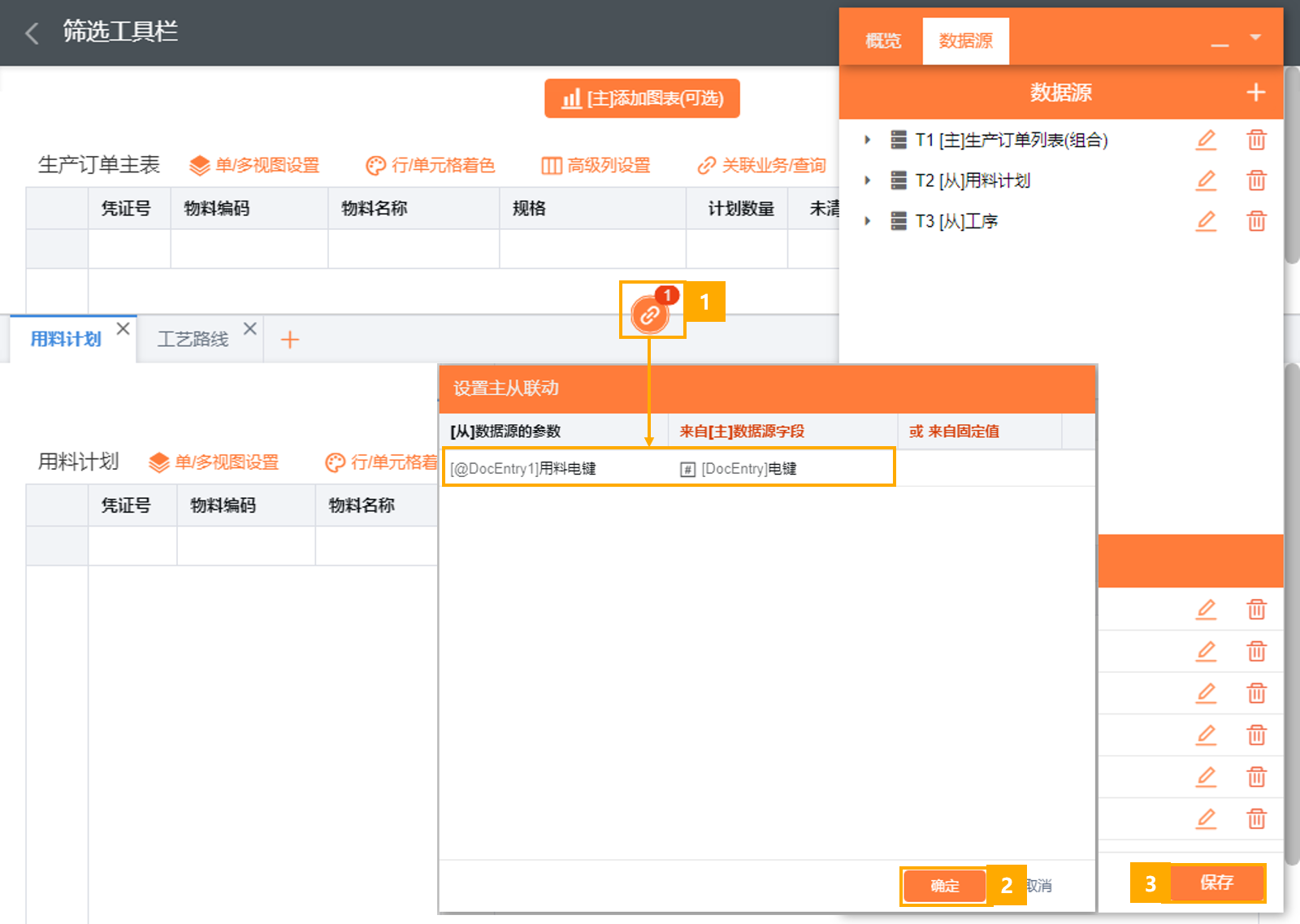This screenshot has height=924, width=1300.
Task: Switch to the 数据源 panel tab
Action: click(966, 41)
